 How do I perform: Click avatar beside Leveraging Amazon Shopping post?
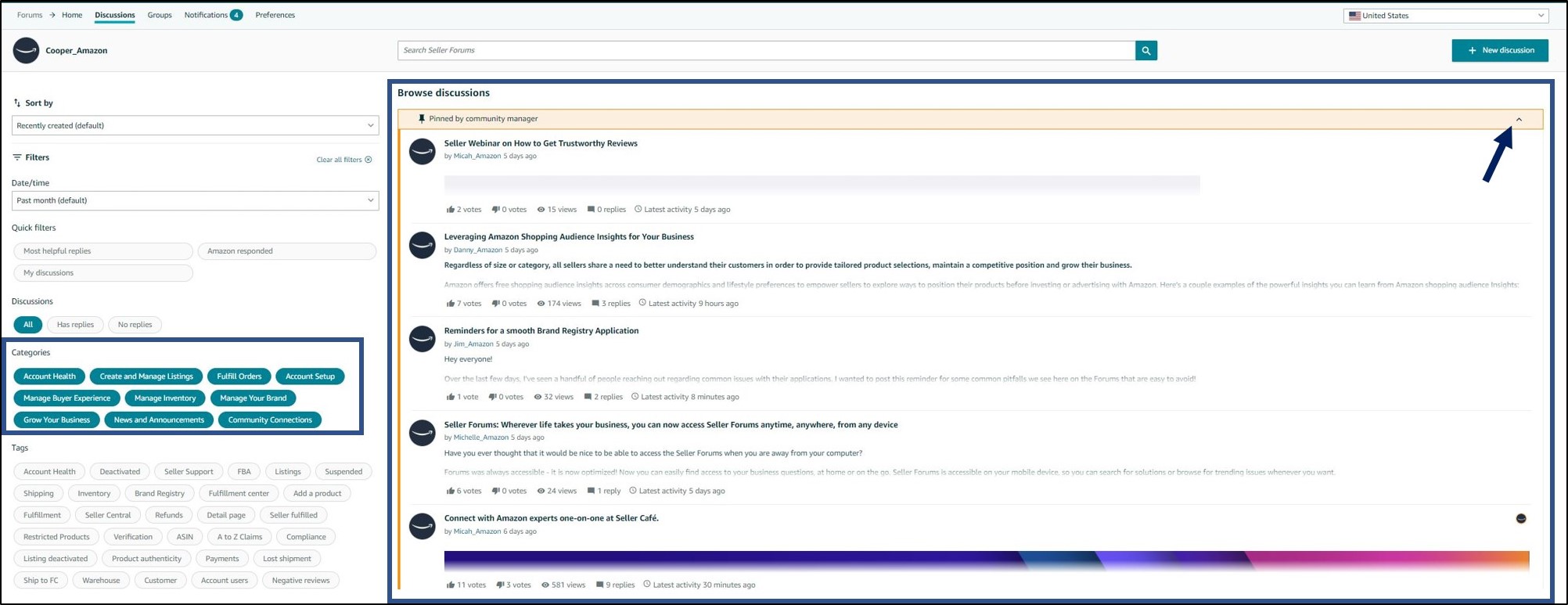pos(423,245)
